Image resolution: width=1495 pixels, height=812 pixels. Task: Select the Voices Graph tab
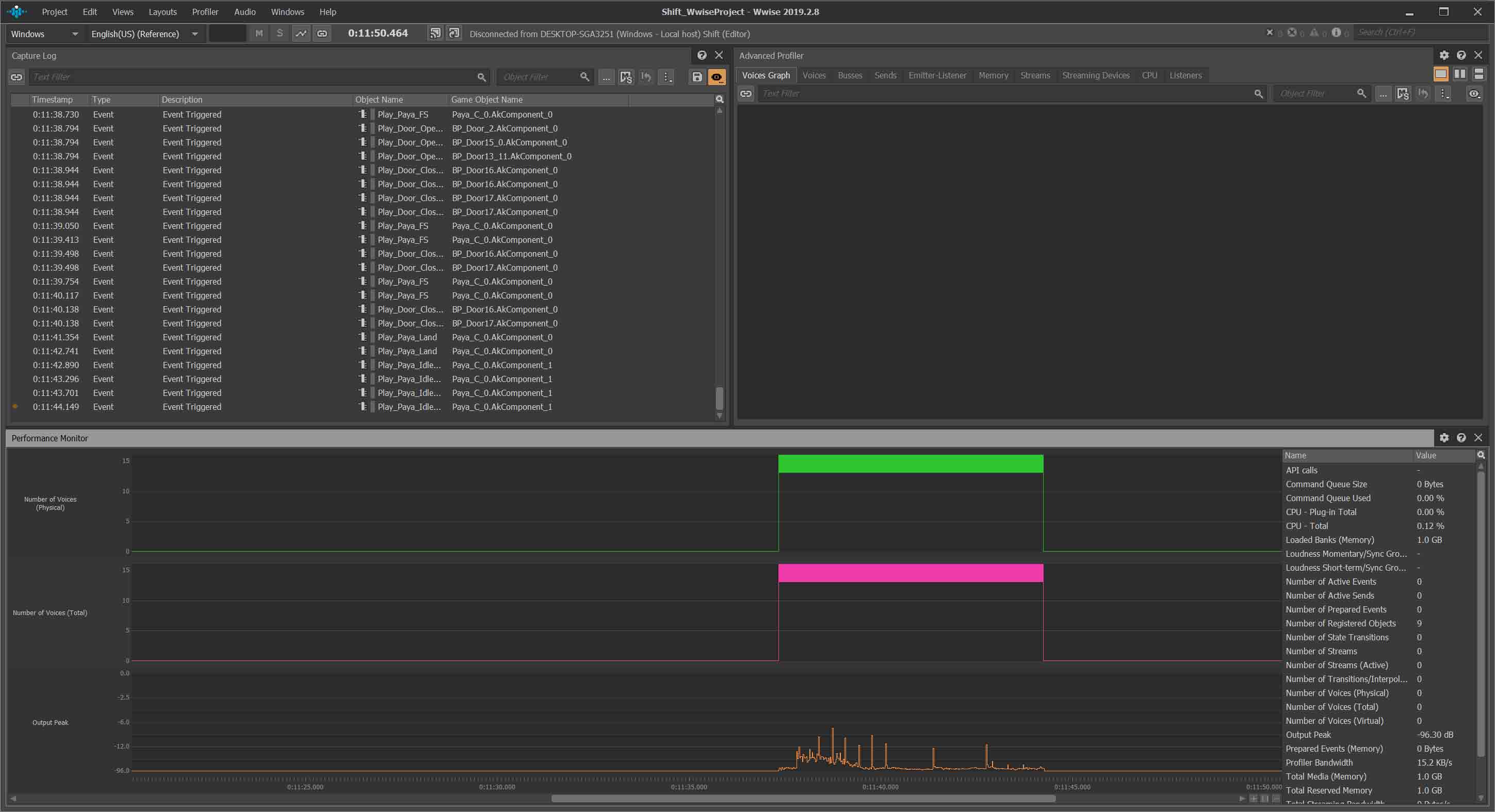tap(765, 74)
